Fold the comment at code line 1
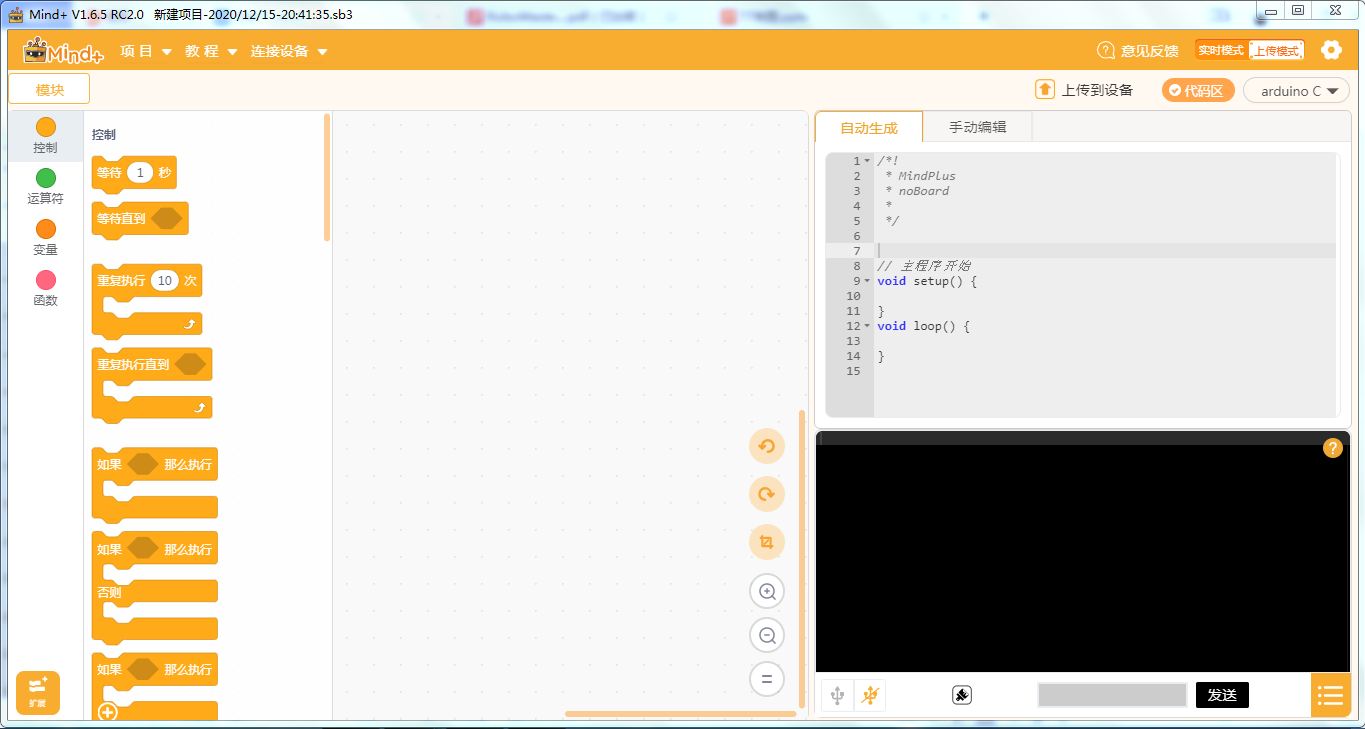 [x=867, y=161]
